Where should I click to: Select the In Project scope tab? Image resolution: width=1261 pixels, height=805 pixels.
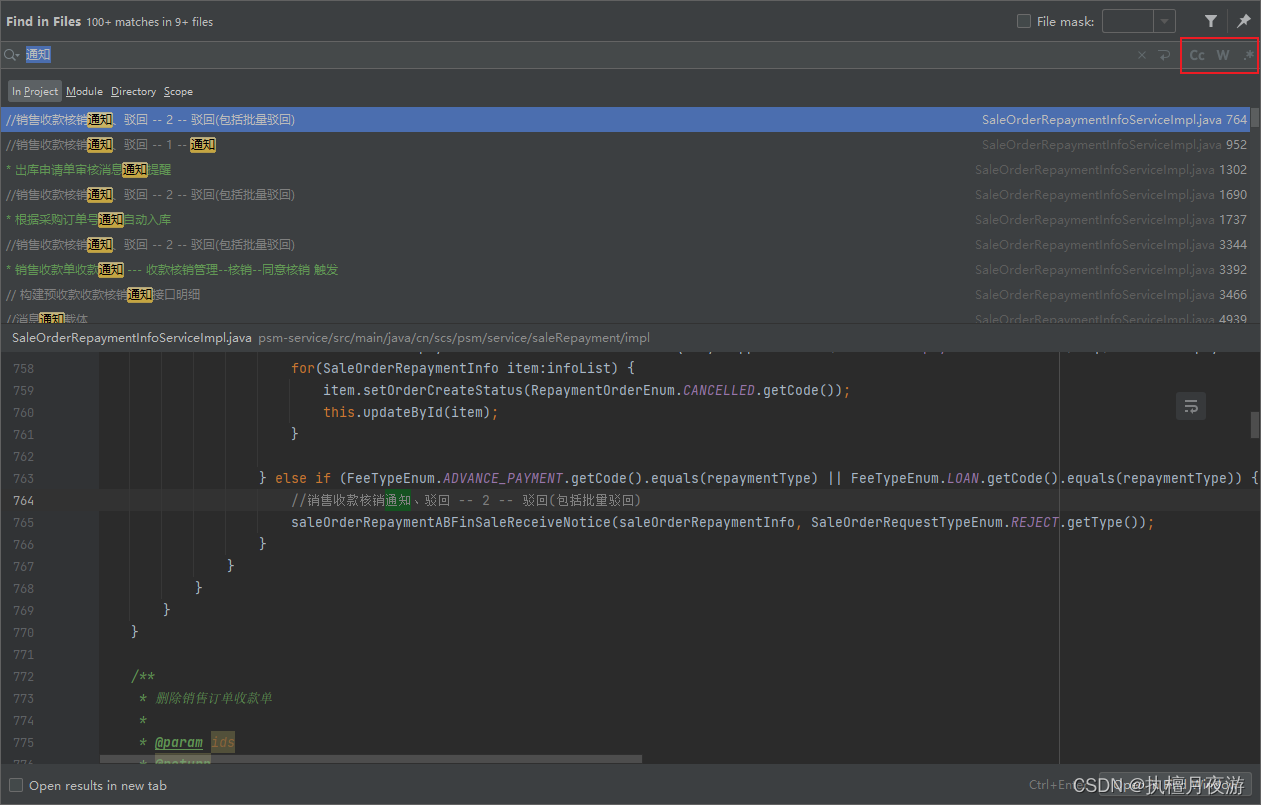coord(35,91)
